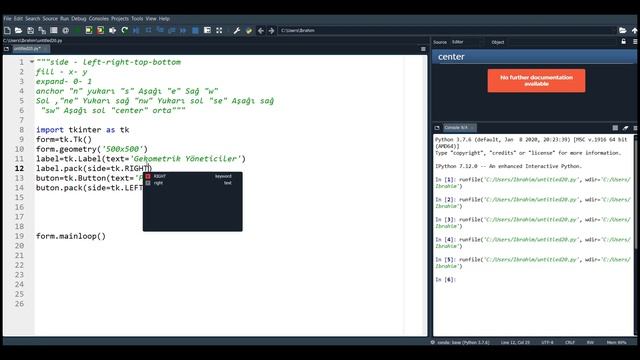Click the In [6] console prompt
640x360 pixels.
click(445, 280)
